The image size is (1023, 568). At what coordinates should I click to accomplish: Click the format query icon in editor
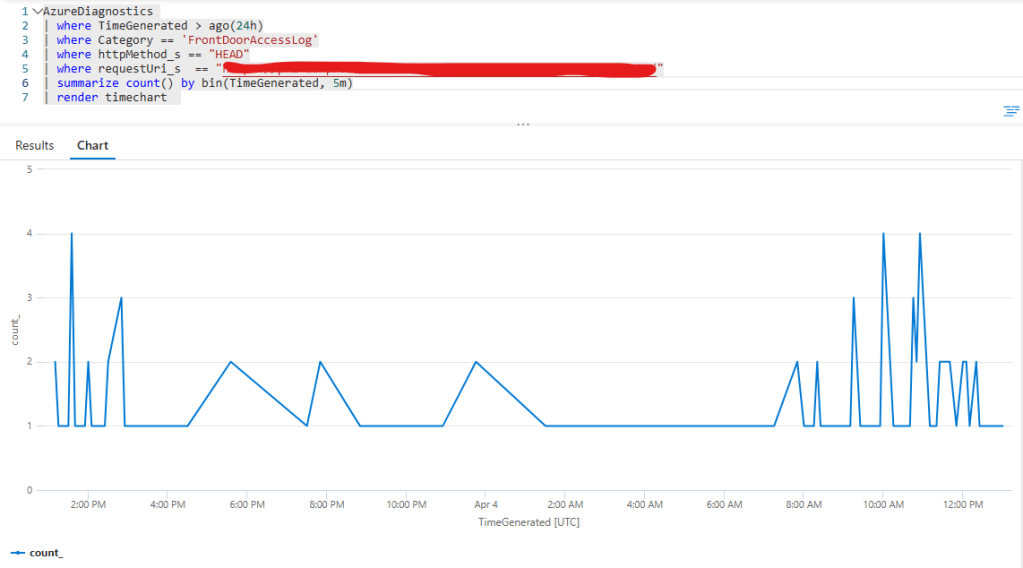(1011, 110)
